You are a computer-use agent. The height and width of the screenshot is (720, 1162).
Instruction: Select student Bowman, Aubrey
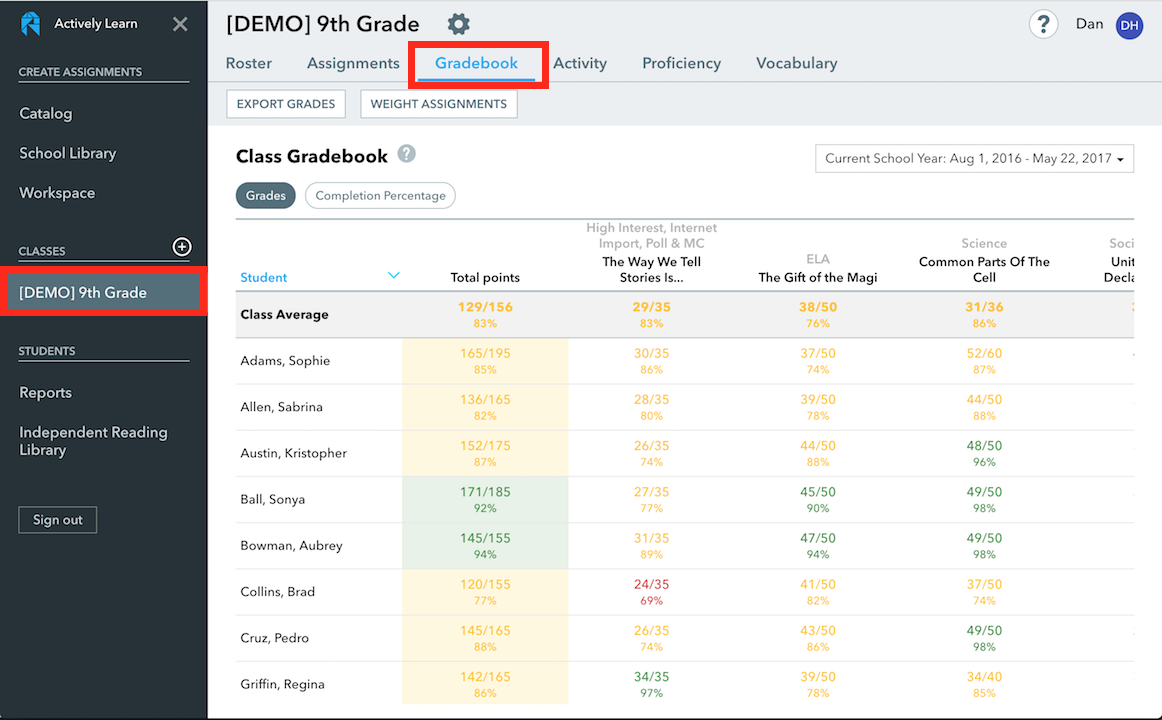(291, 546)
